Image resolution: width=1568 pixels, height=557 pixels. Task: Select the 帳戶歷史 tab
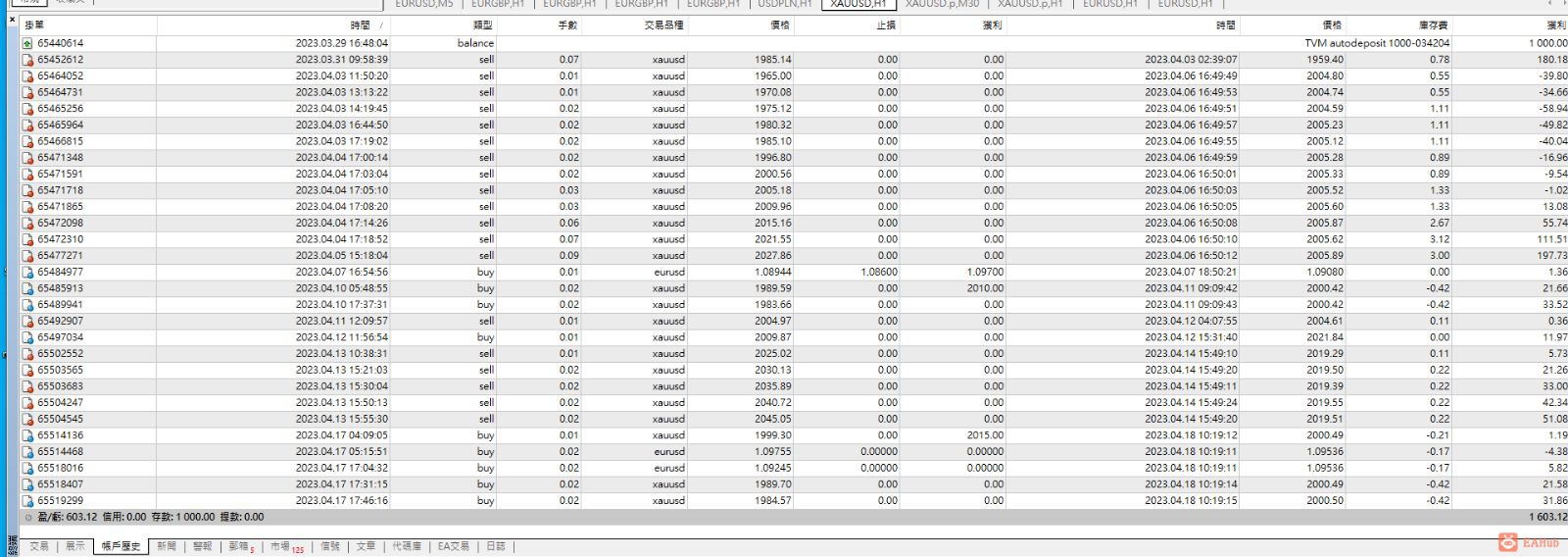121,546
